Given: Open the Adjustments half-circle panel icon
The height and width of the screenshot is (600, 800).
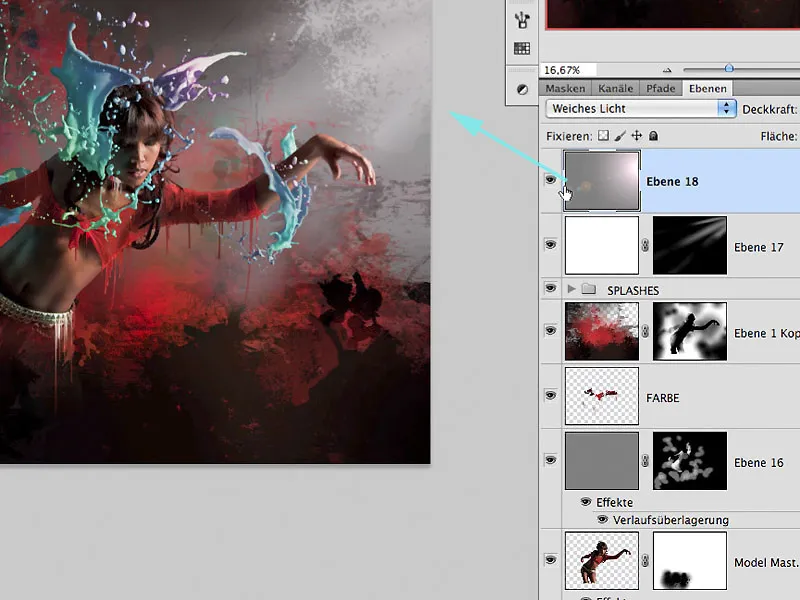Looking at the screenshot, I should (x=522, y=89).
